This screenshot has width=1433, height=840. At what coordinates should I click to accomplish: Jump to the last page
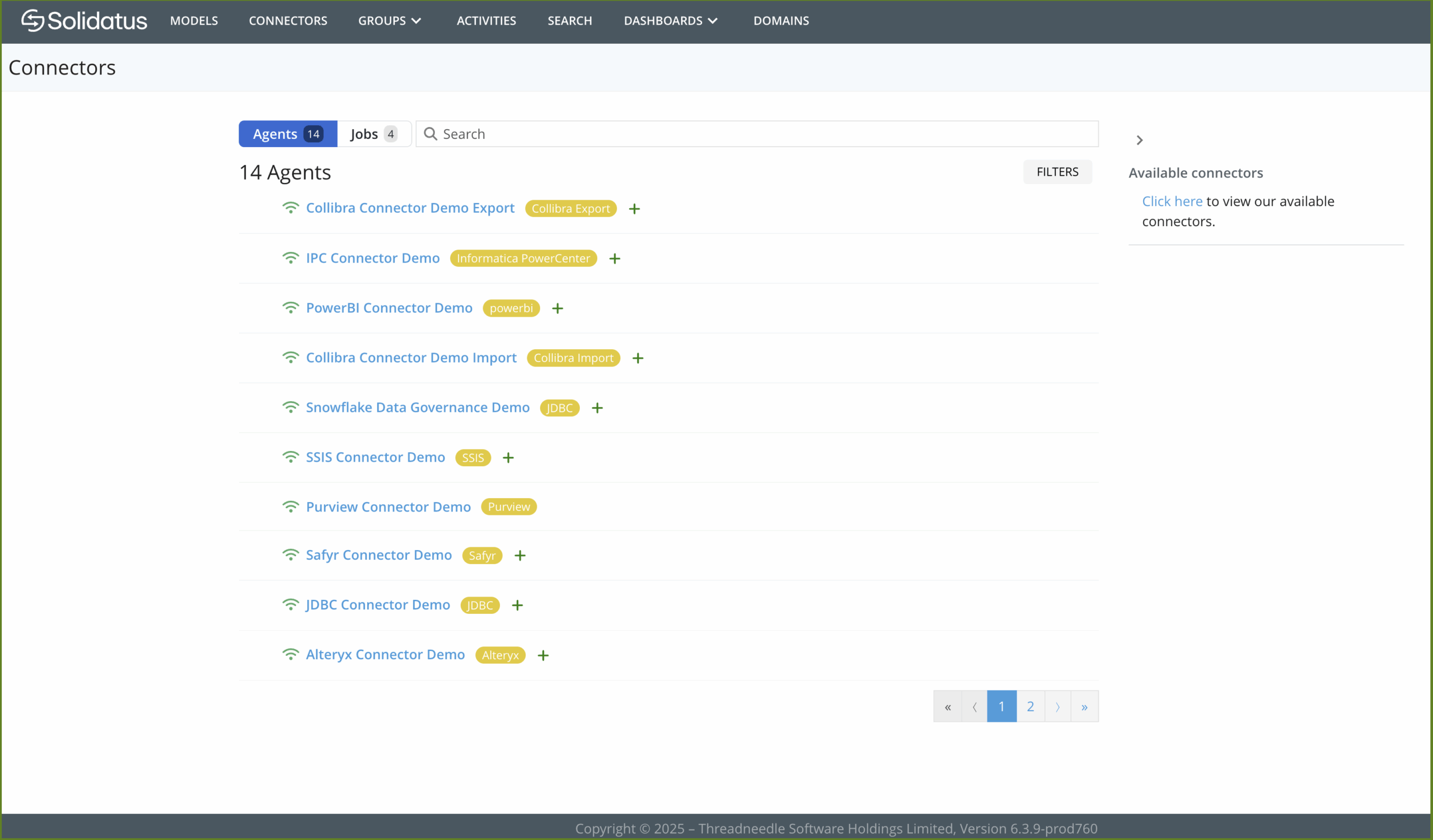(x=1085, y=706)
